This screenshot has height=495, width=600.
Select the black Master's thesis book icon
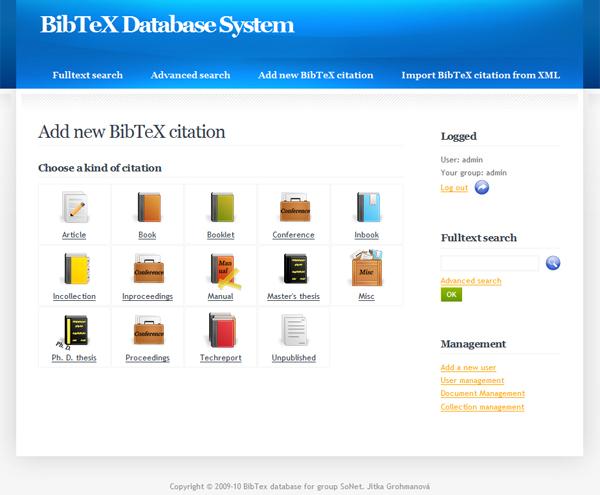point(295,269)
